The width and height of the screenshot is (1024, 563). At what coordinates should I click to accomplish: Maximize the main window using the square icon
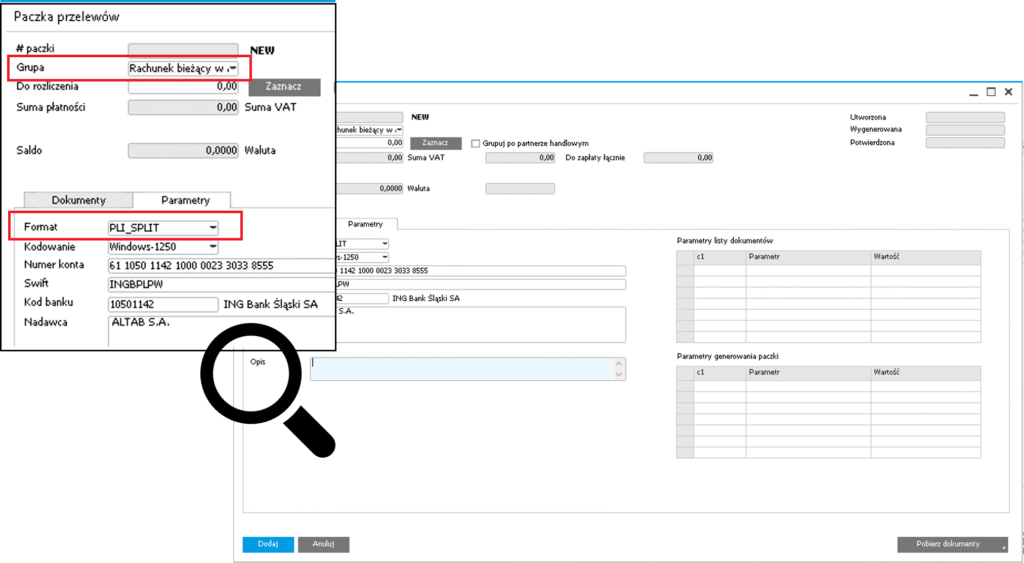point(991,92)
